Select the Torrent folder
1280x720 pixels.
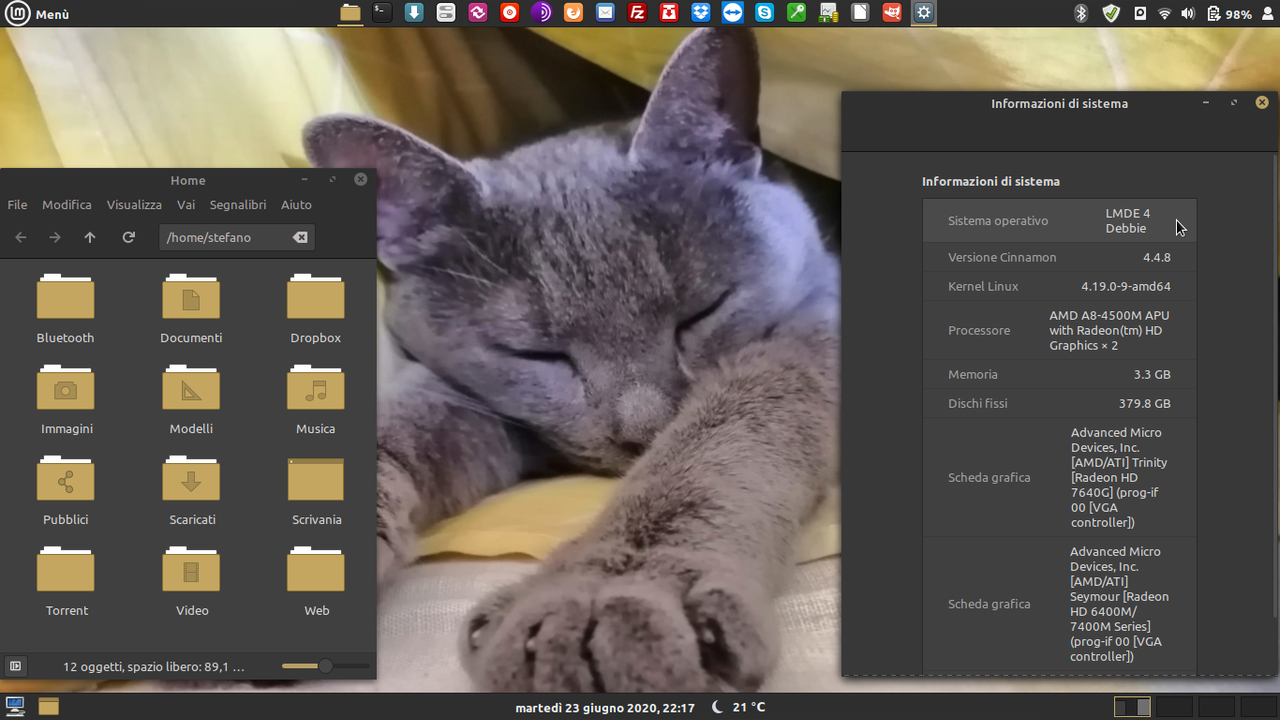(66, 581)
